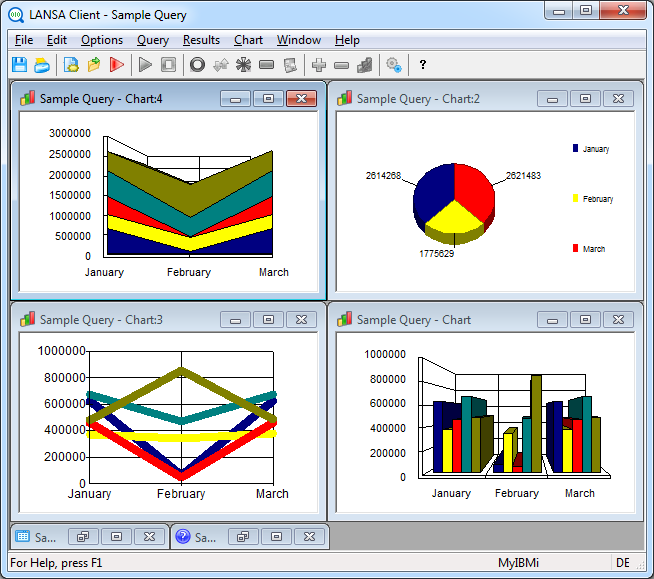
Task: Open the Options menu
Action: coord(102,40)
